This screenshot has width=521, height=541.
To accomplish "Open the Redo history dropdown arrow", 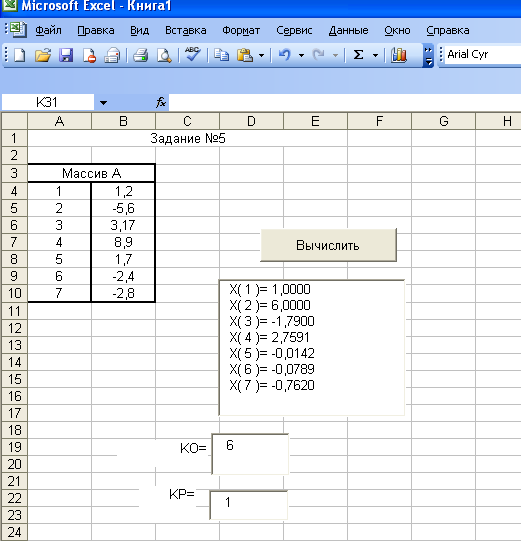I will [335, 56].
